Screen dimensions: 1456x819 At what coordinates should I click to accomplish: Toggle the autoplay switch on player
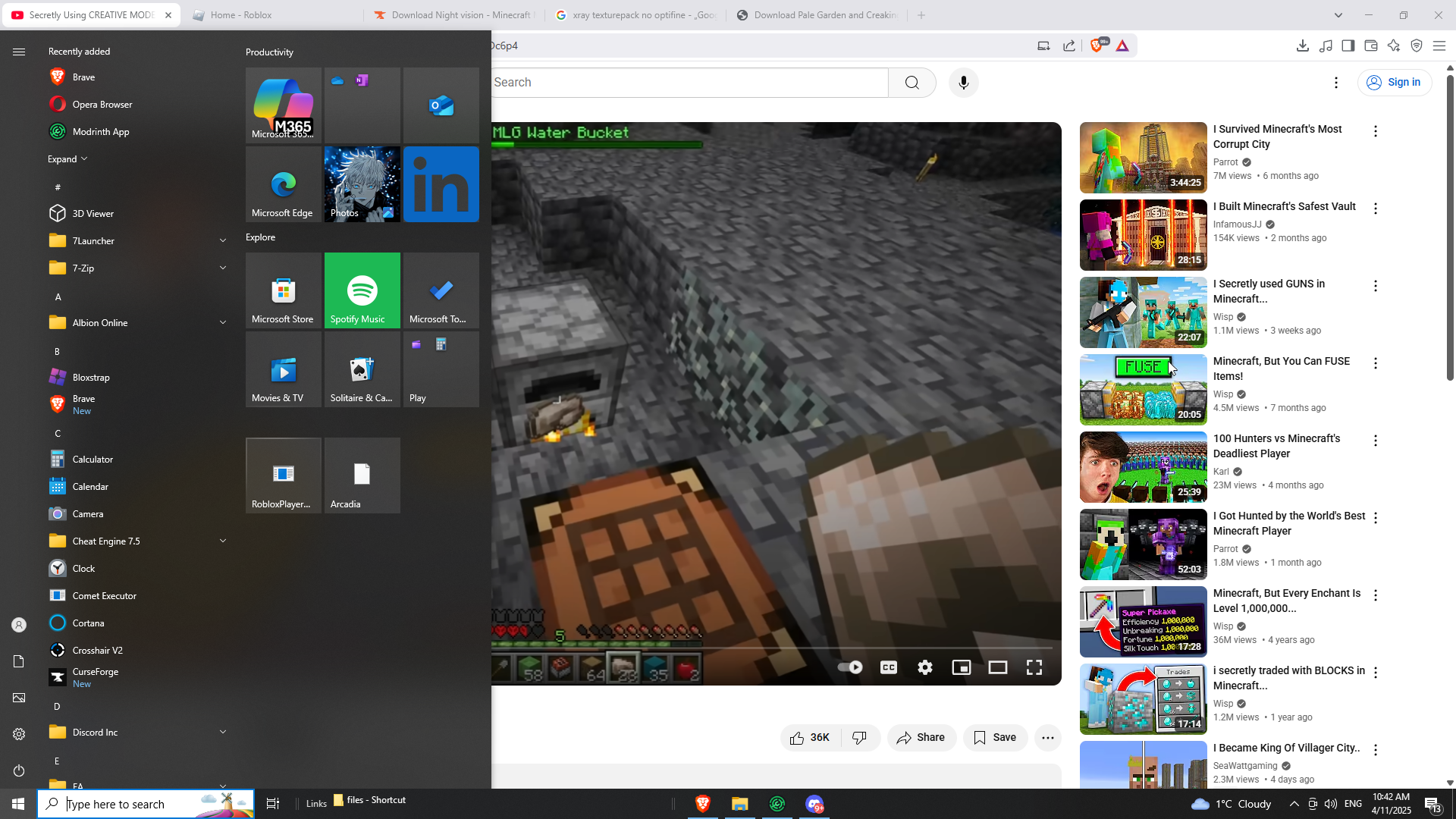850,667
